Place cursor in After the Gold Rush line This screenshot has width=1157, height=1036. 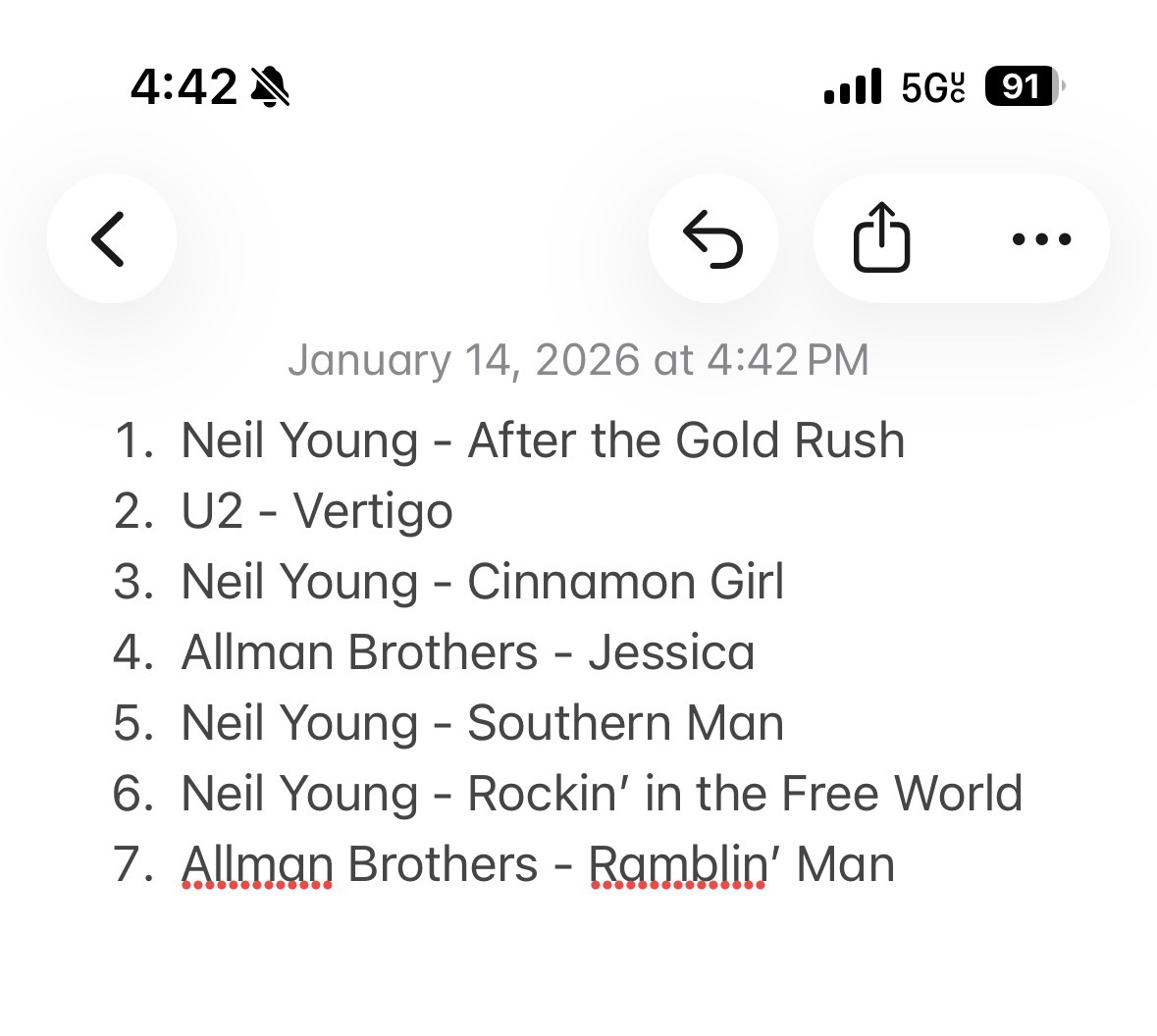click(543, 440)
